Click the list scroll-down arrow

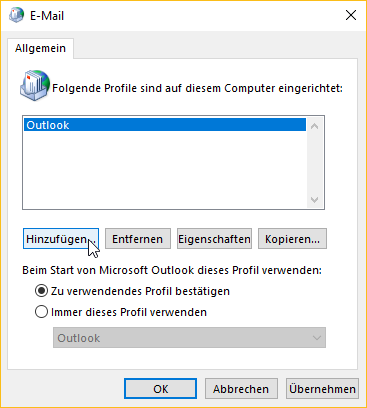[314, 200]
